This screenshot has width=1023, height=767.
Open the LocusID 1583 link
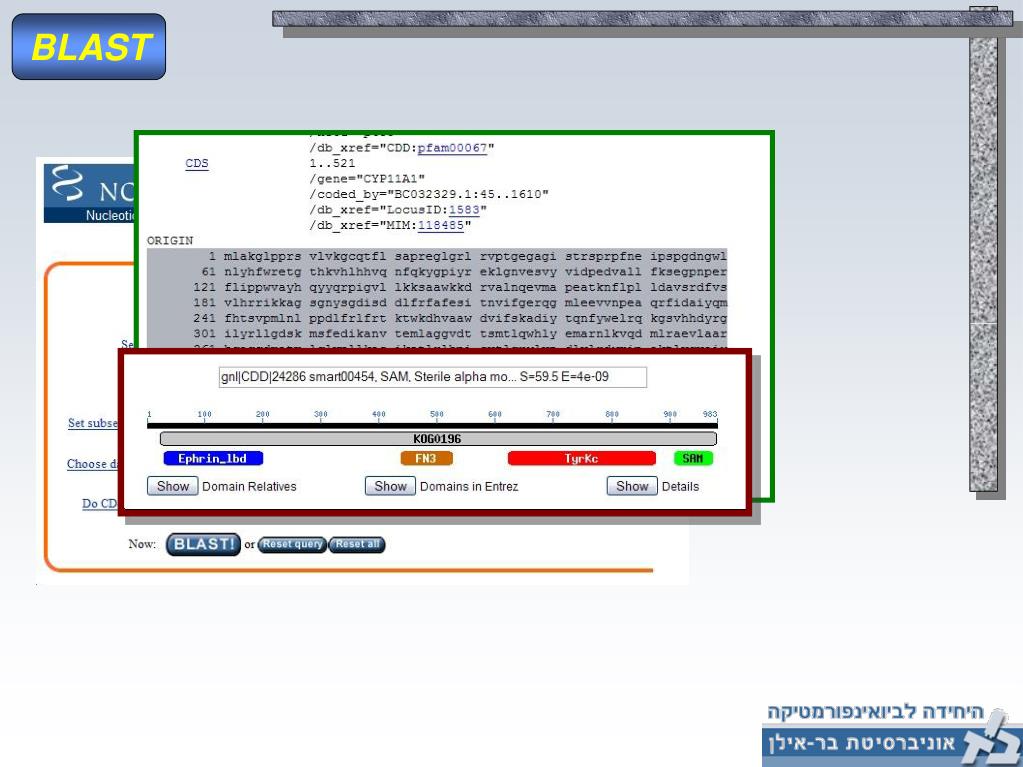[464, 210]
